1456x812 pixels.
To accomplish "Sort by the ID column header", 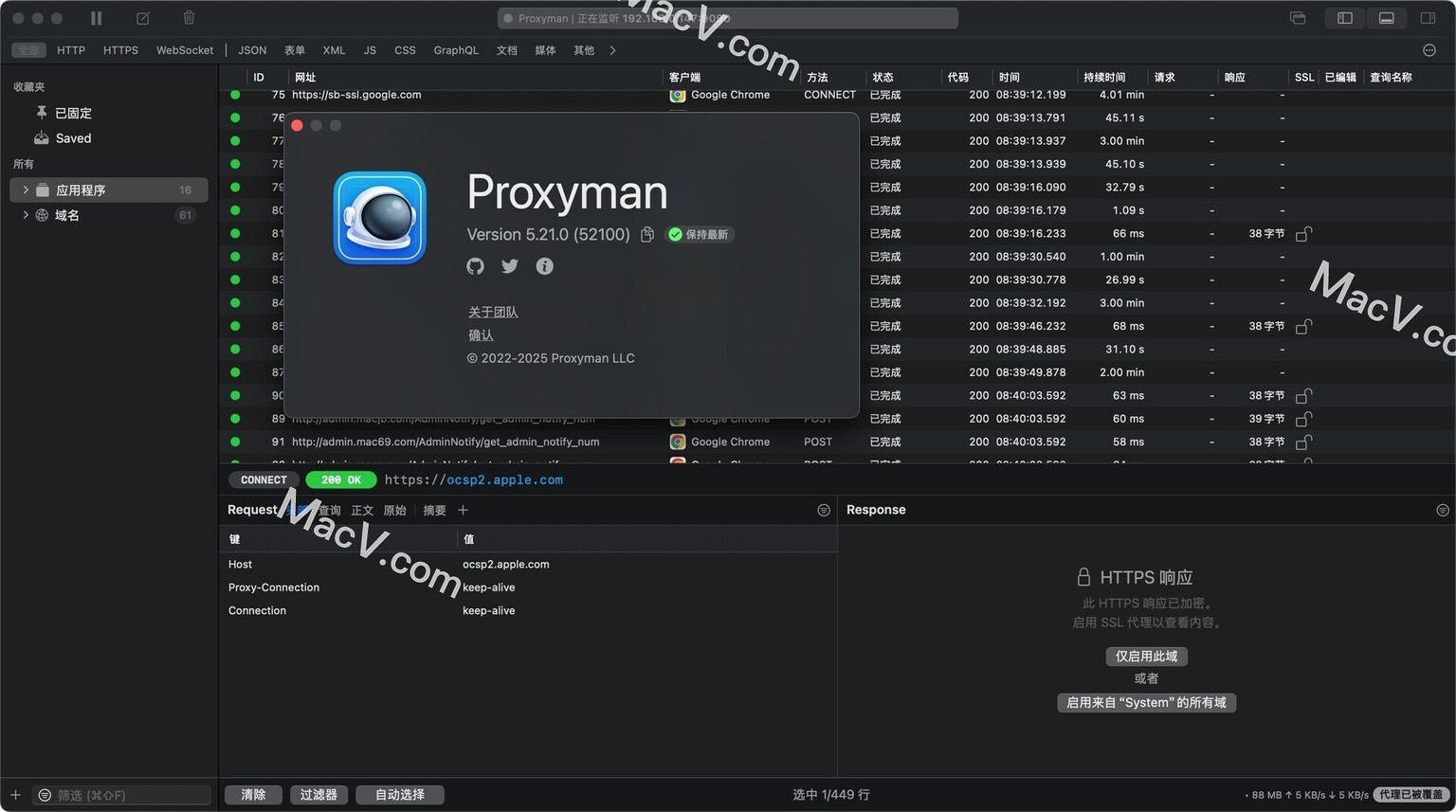I will pos(259,77).
